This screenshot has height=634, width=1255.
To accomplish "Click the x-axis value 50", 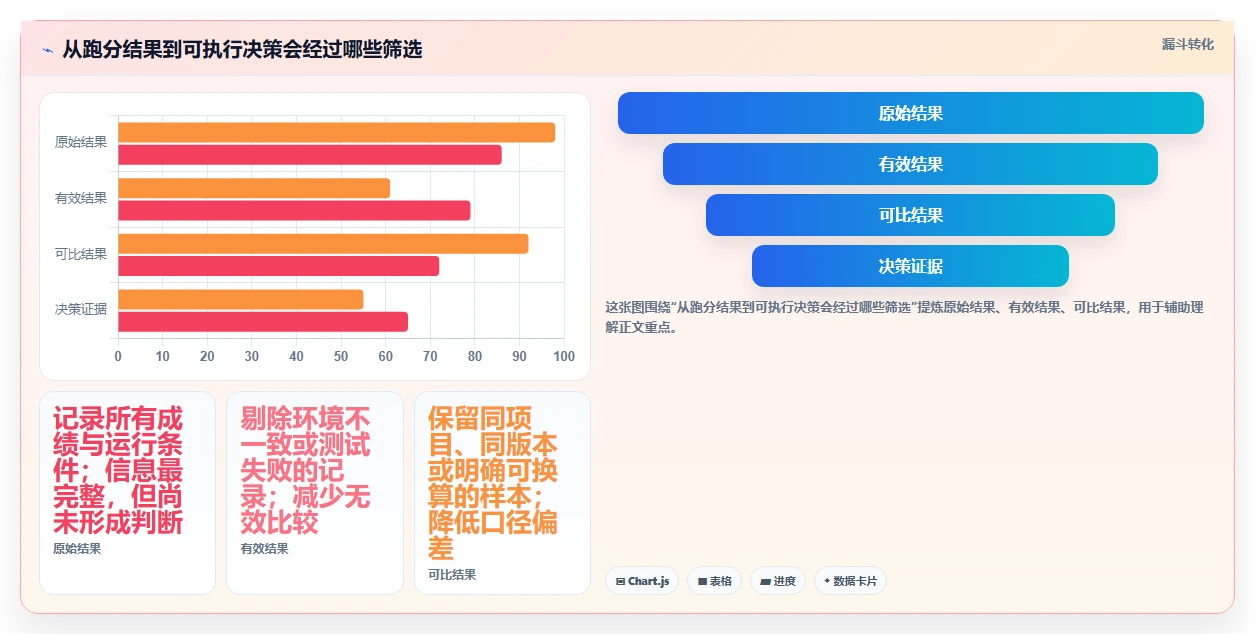I will click(x=341, y=357).
